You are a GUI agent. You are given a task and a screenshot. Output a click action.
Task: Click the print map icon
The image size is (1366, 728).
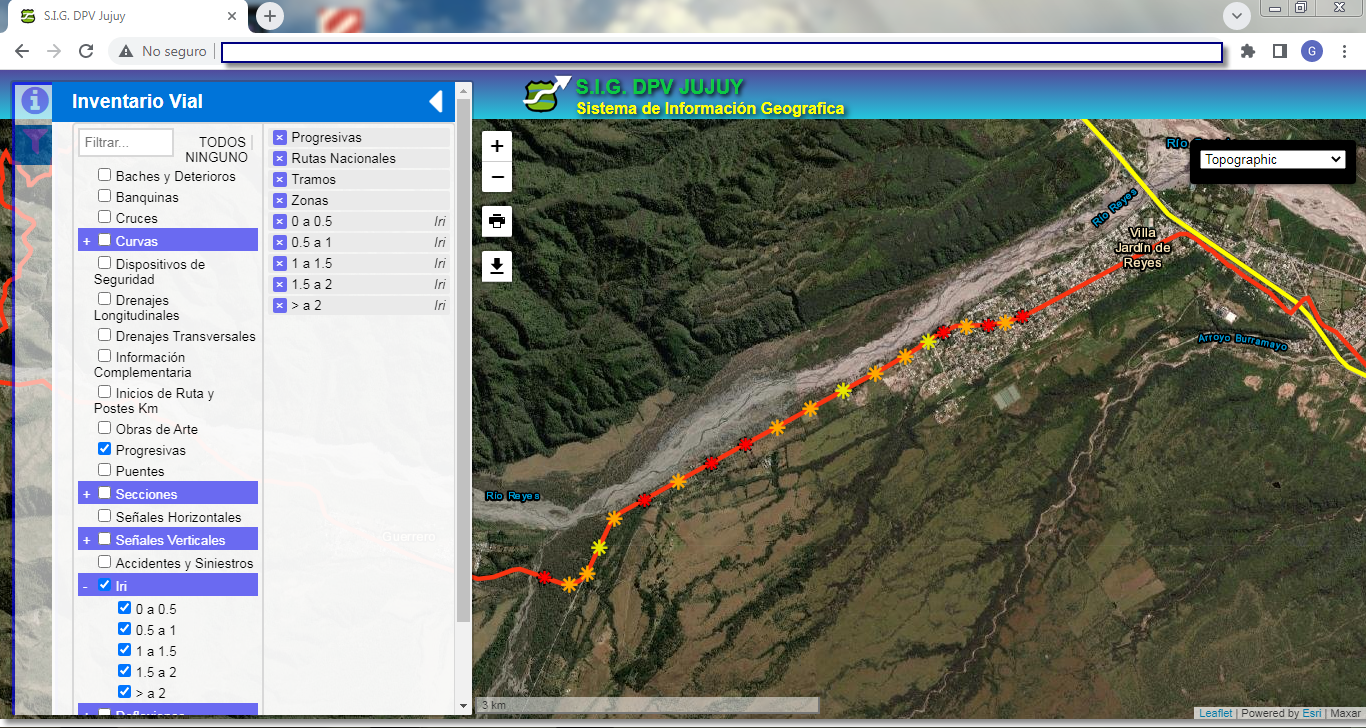[x=497, y=221]
